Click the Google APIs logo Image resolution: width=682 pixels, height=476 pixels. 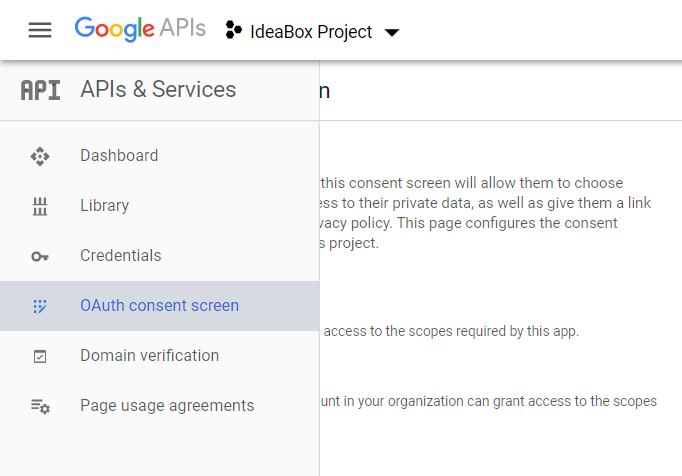tap(140, 29)
